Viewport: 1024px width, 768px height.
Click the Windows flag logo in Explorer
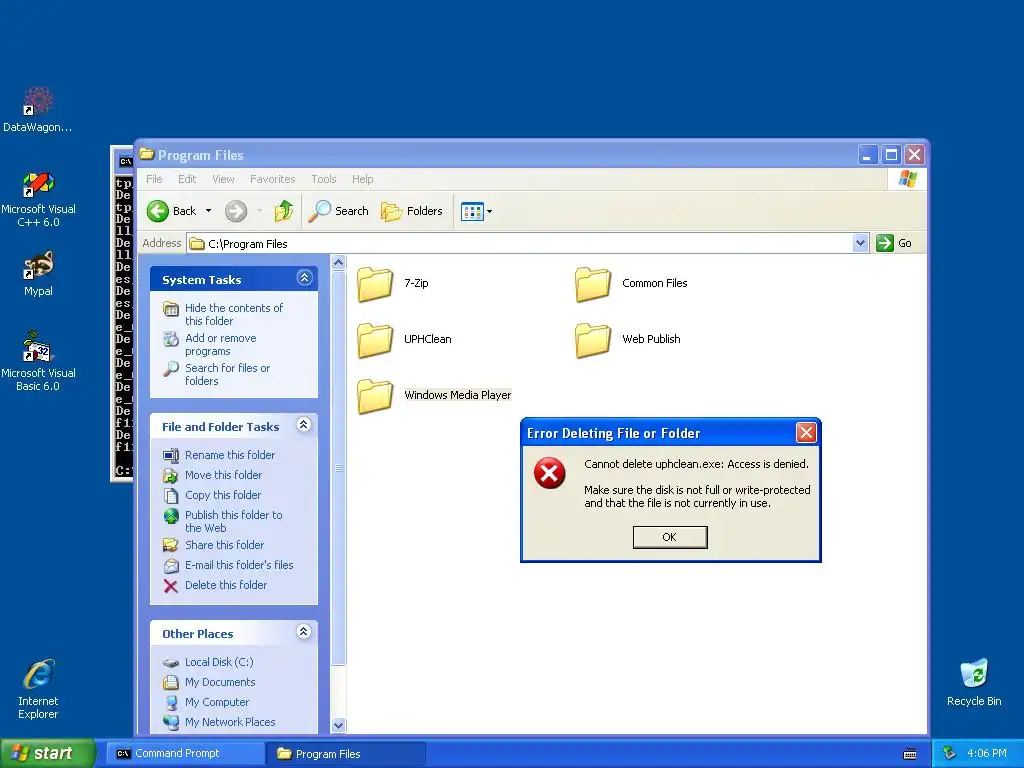[907, 179]
